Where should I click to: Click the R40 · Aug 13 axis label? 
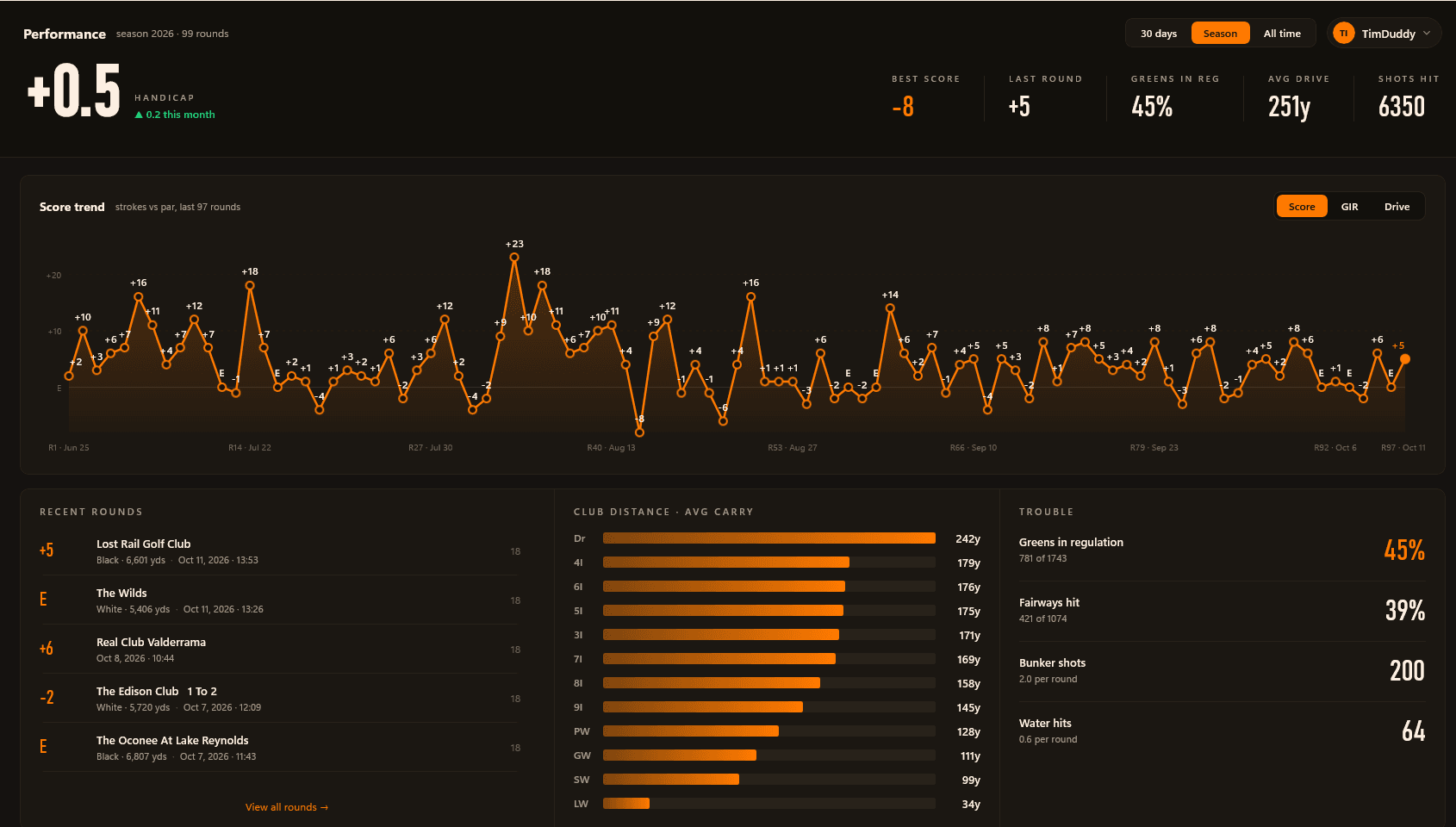coord(611,448)
